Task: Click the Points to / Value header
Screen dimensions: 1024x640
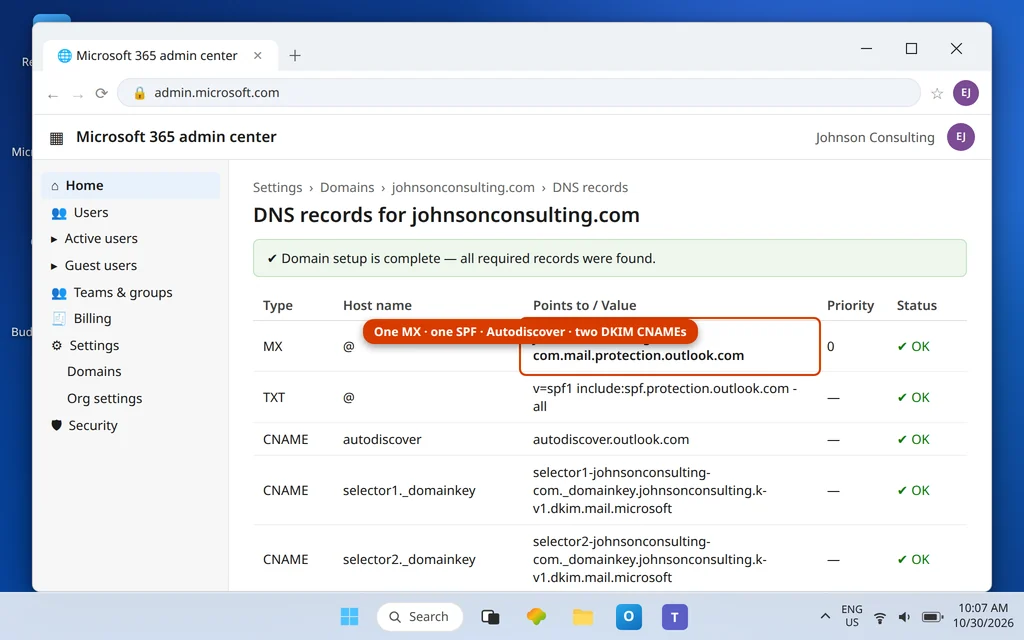Action: click(x=584, y=306)
